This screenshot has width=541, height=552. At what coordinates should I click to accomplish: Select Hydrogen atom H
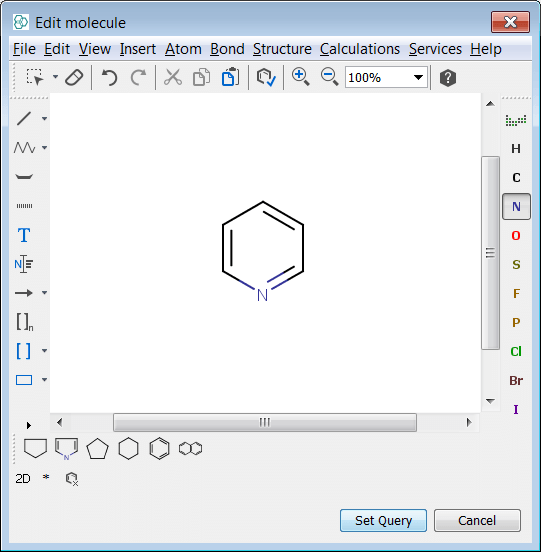(x=516, y=149)
